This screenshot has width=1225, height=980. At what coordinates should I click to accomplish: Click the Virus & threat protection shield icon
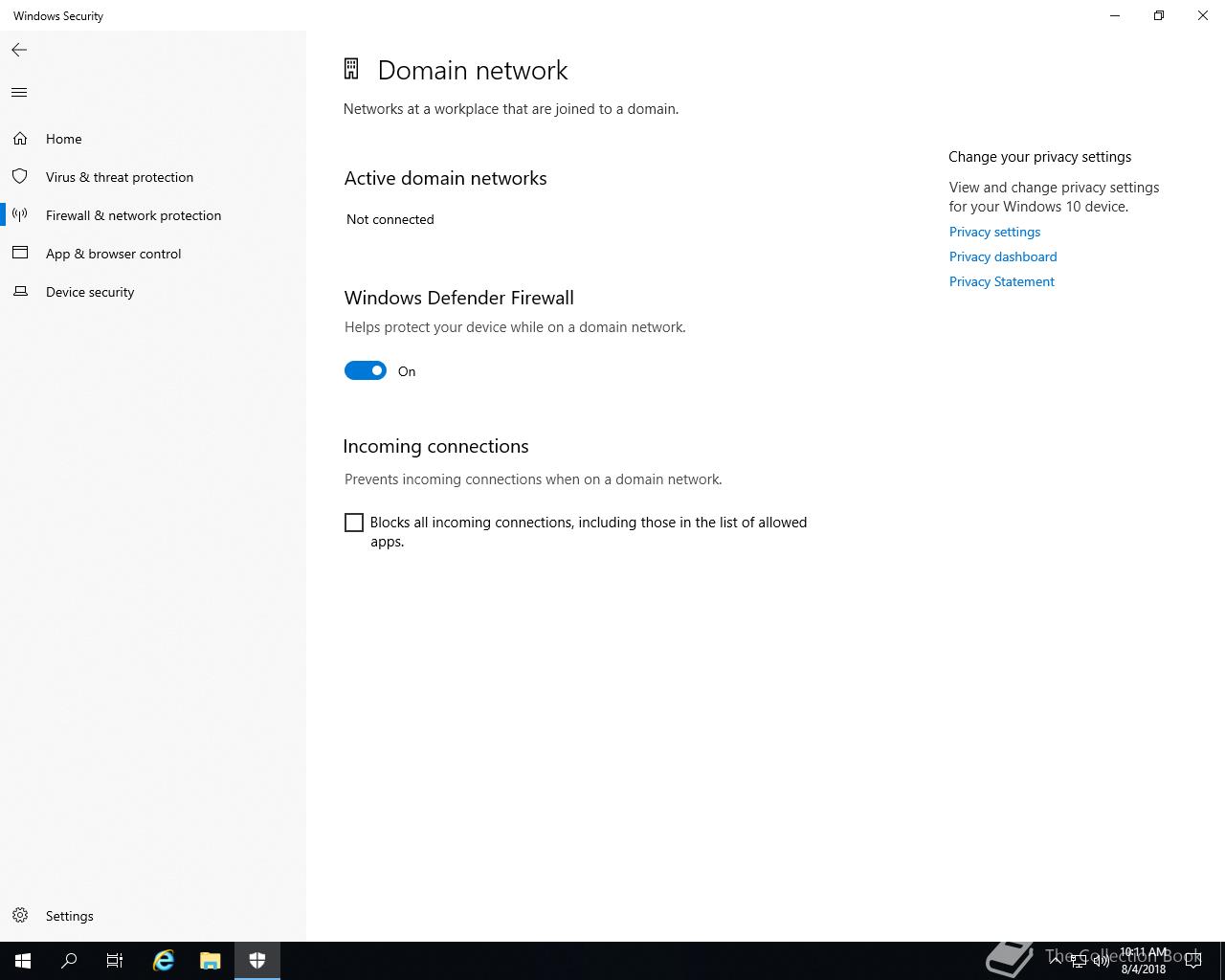pos(20,177)
